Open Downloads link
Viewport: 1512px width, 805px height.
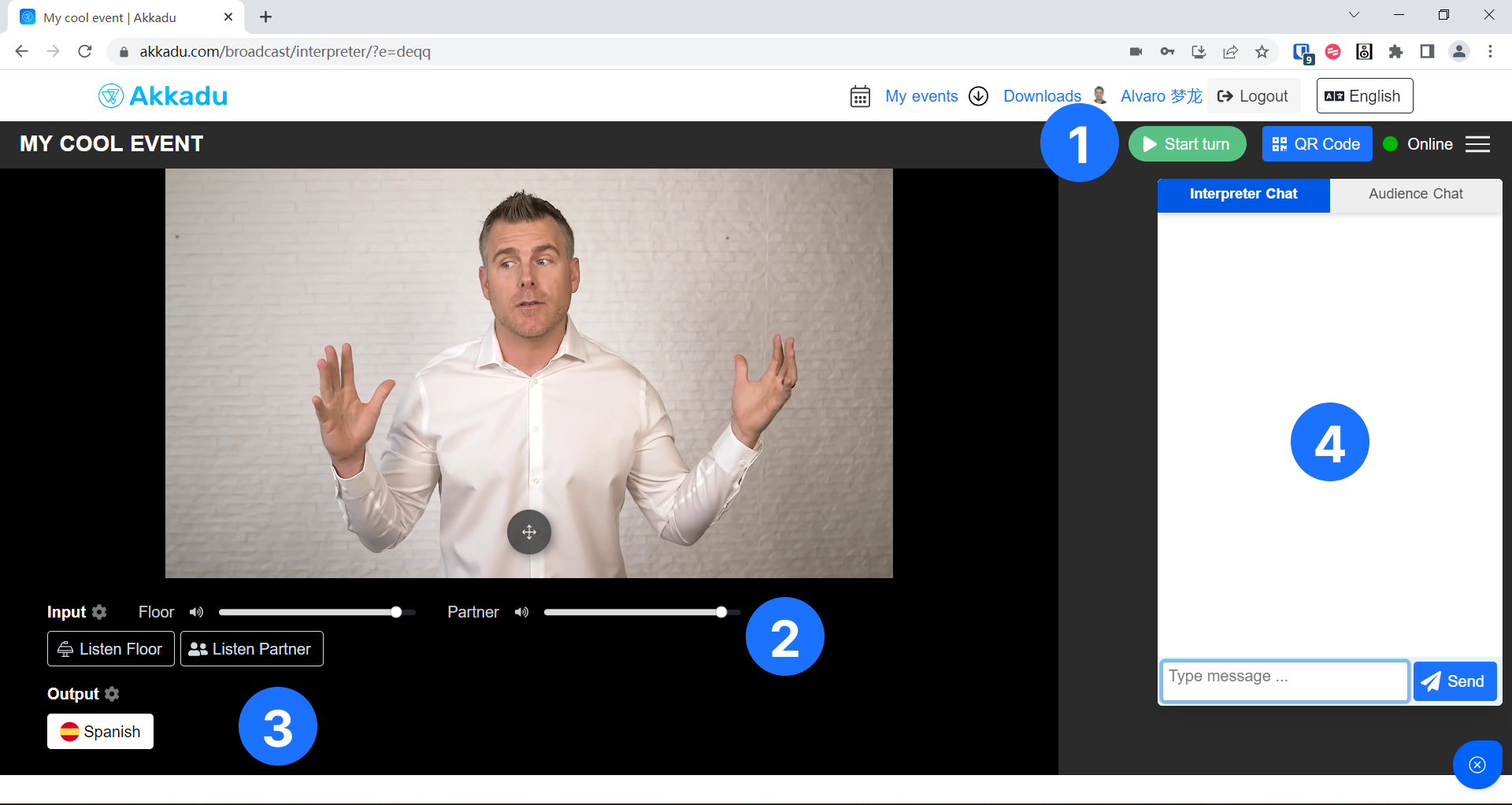tap(1042, 96)
